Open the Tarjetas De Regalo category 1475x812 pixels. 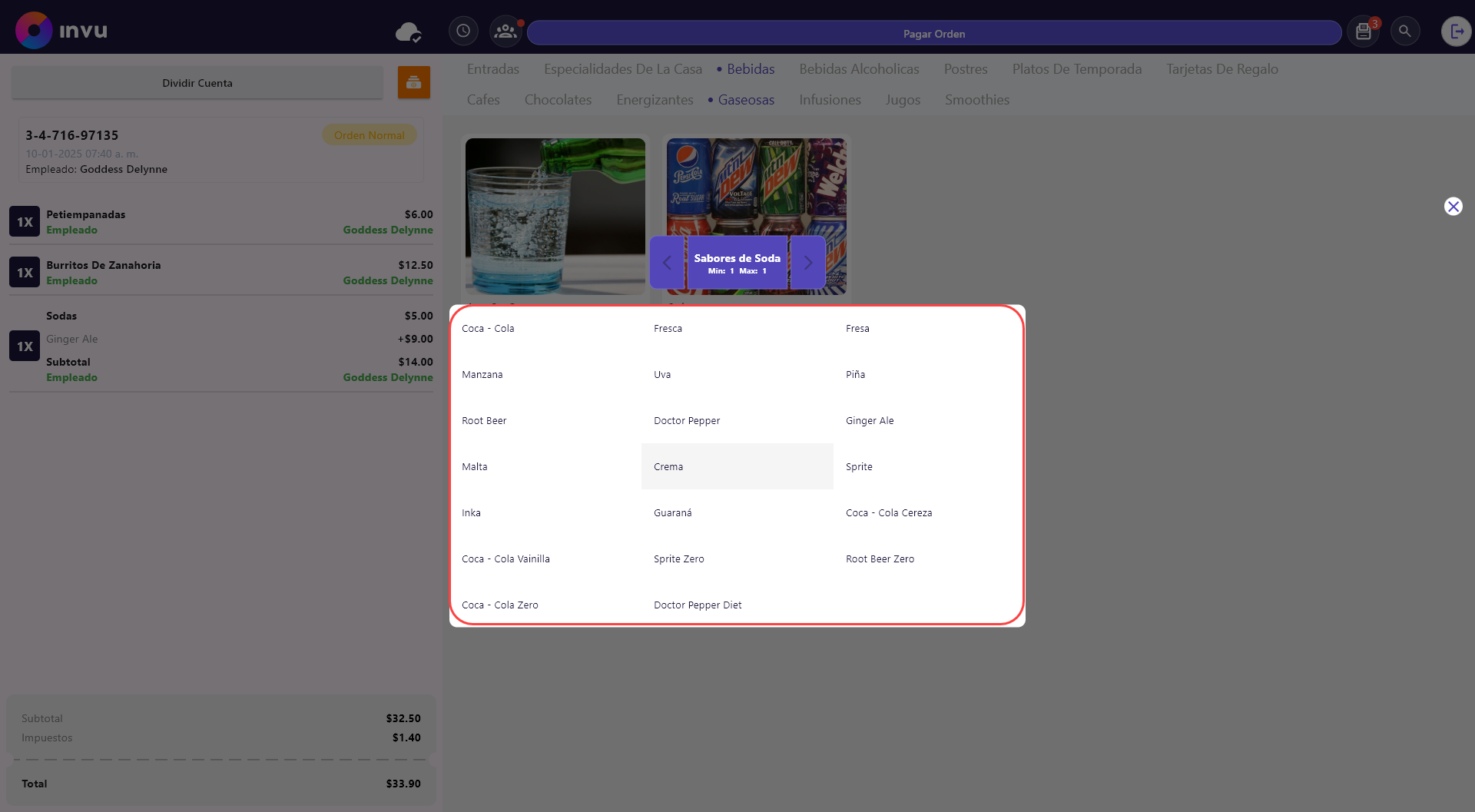pos(1222,69)
